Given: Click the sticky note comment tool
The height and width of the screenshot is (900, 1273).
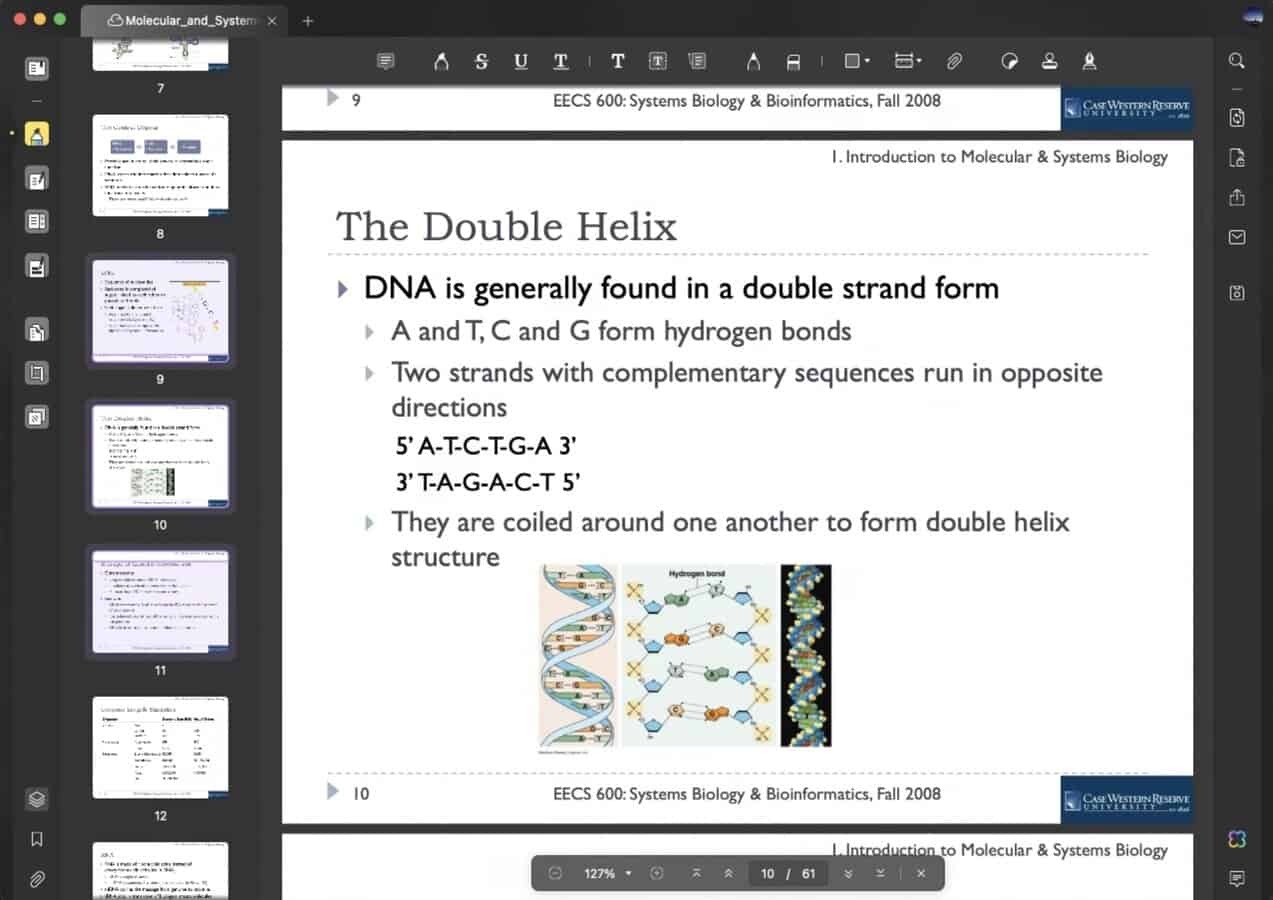Looking at the screenshot, I should coord(385,62).
